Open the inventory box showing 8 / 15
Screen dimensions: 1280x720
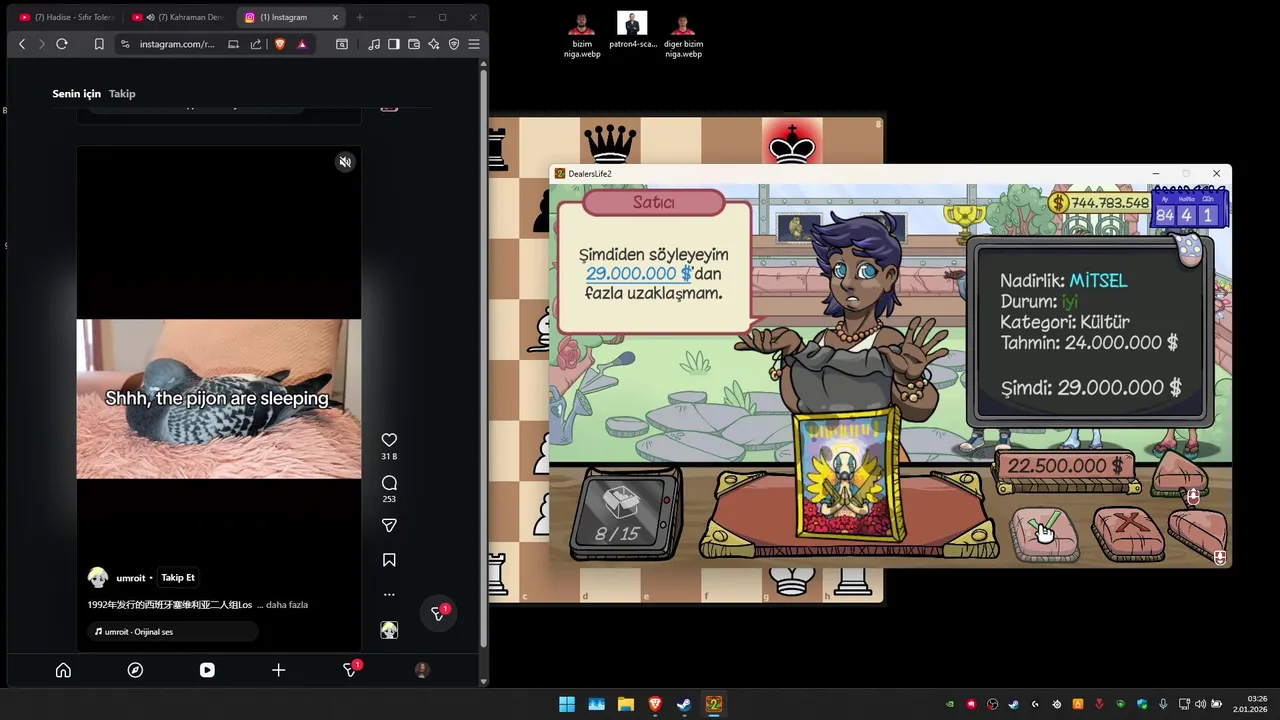pyautogui.click(x=624, y=515)
